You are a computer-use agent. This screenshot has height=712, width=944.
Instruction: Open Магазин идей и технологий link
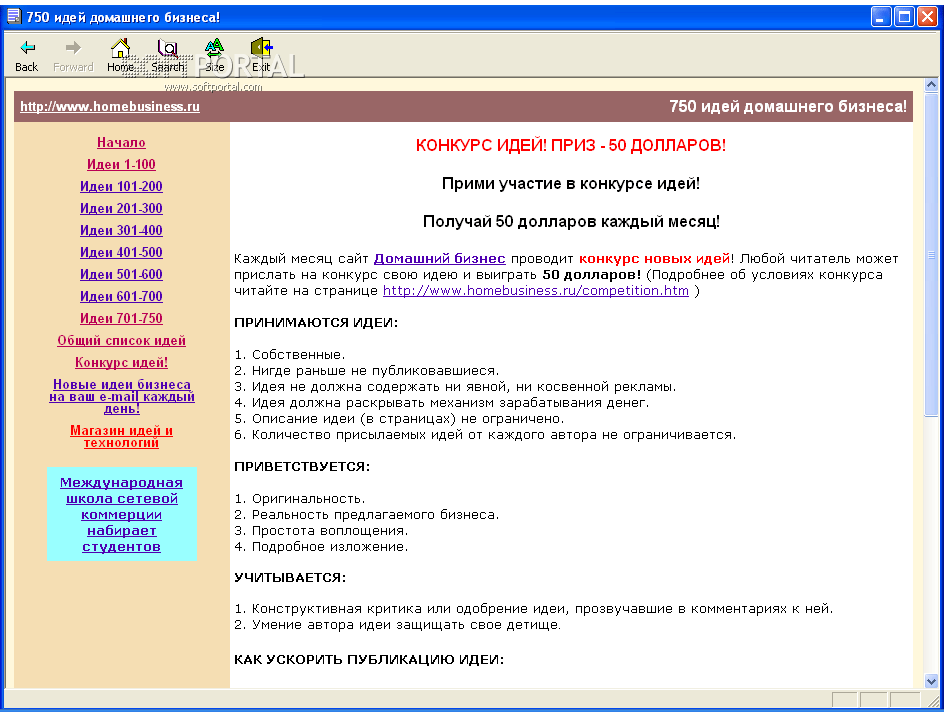(121, 436)
